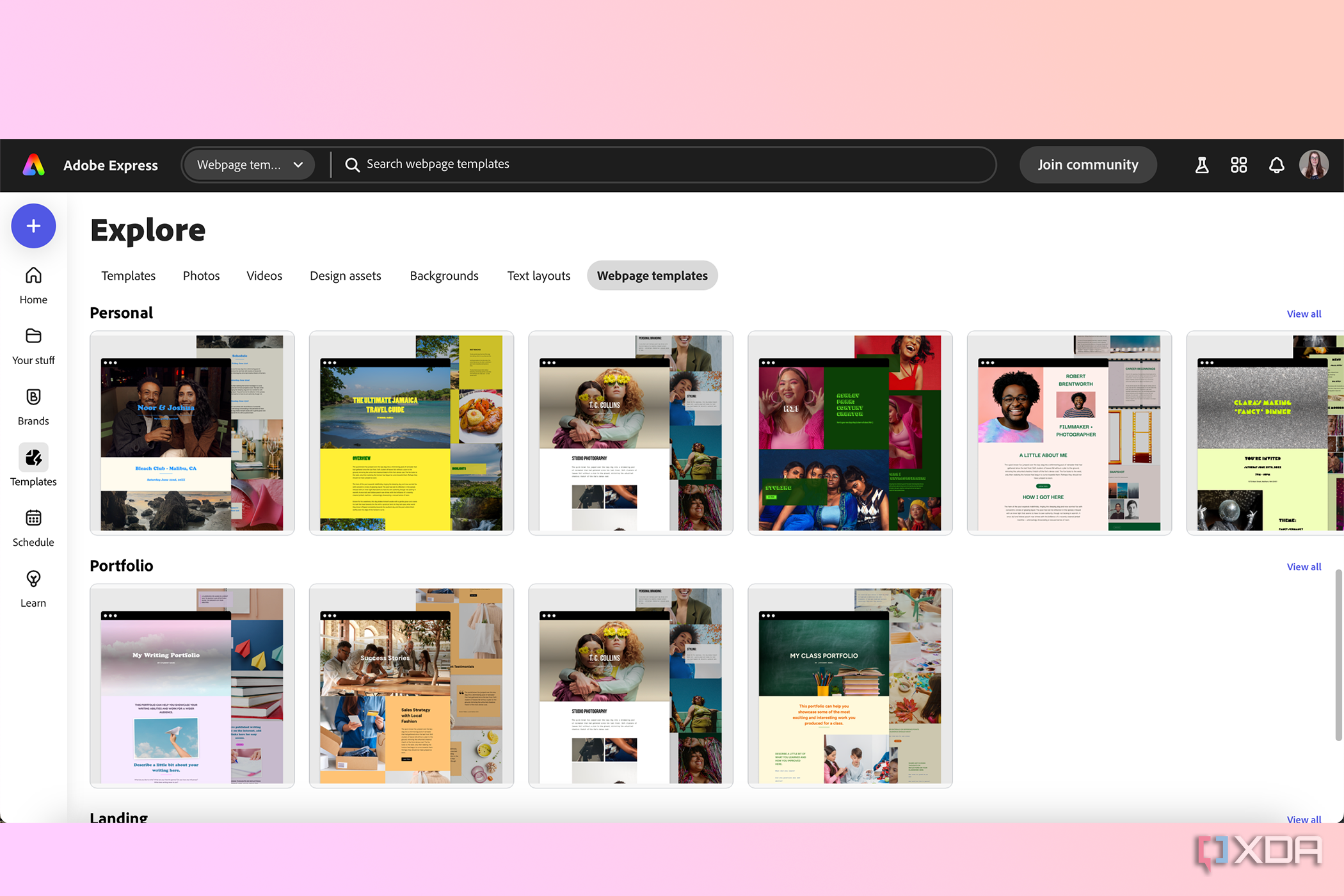
Task: View all Personal templates
Action: (x=1304, y=314)
